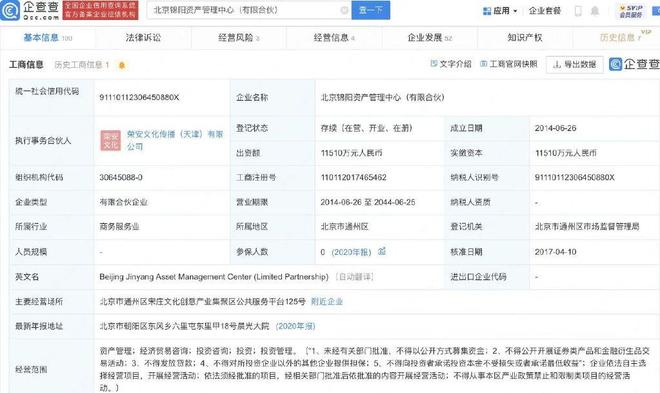
Task: Click the 实缴资本 value 11510万元人民币
Action: coord(566,153)
